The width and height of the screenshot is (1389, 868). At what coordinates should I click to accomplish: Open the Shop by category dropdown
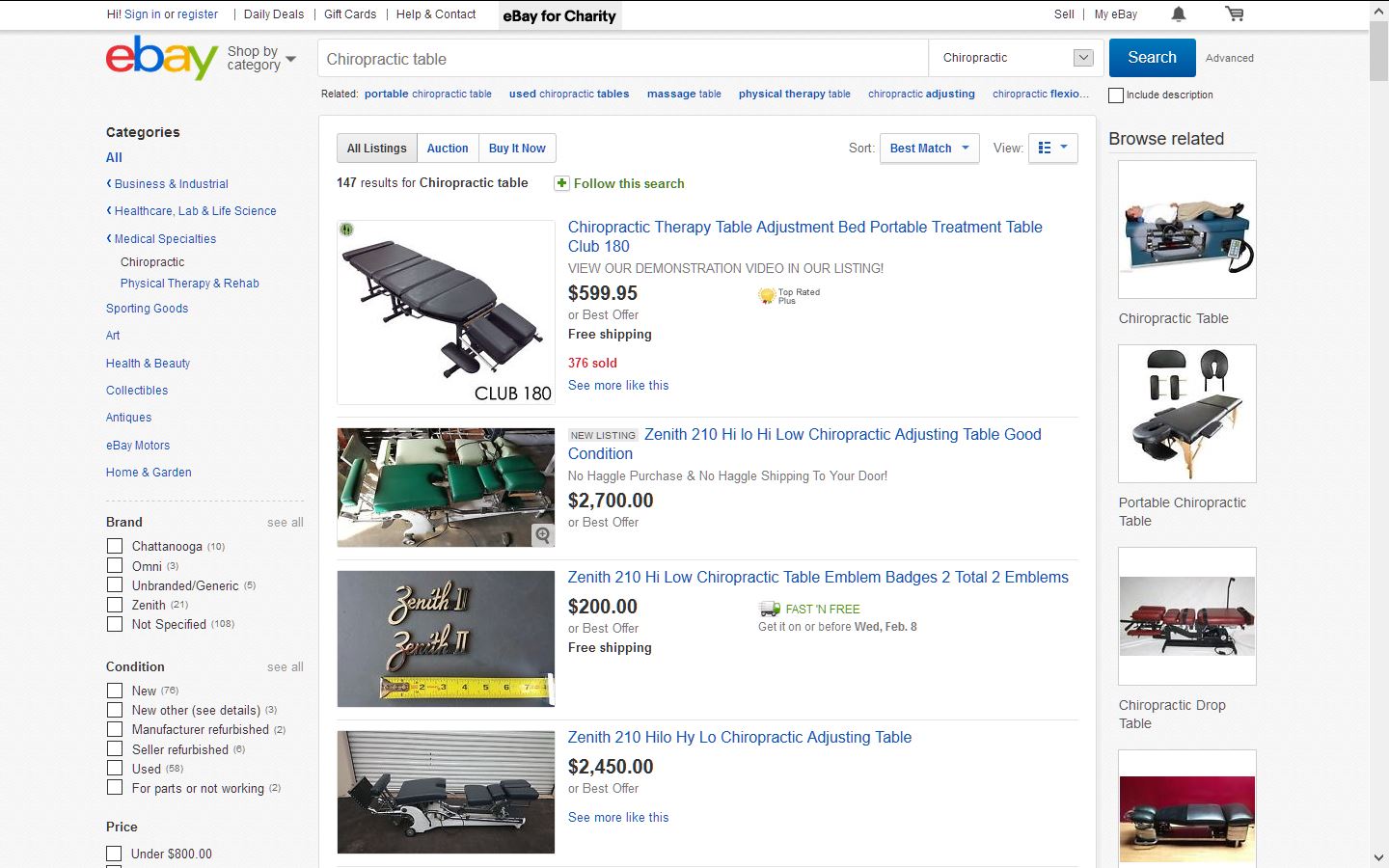(261, 58)
